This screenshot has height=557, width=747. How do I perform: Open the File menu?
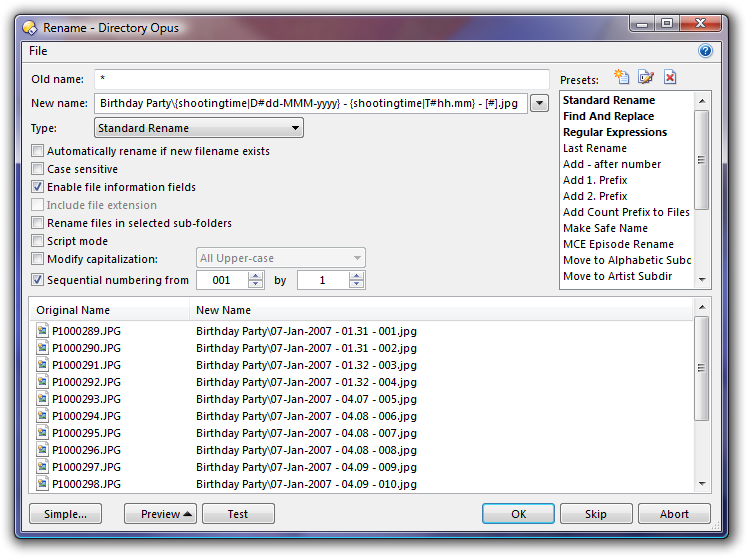(x=38, y=51)
